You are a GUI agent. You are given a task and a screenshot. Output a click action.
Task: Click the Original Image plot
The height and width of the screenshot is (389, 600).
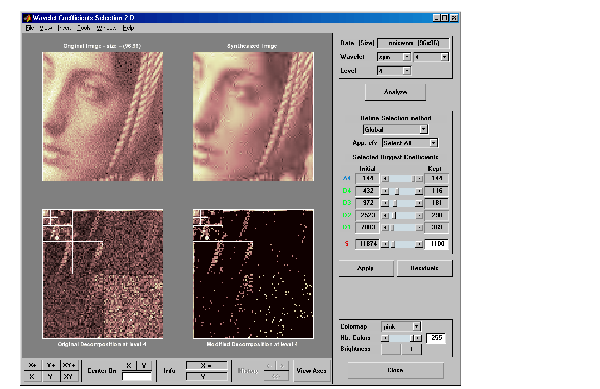pyautogui.click(x=103, y=117)
